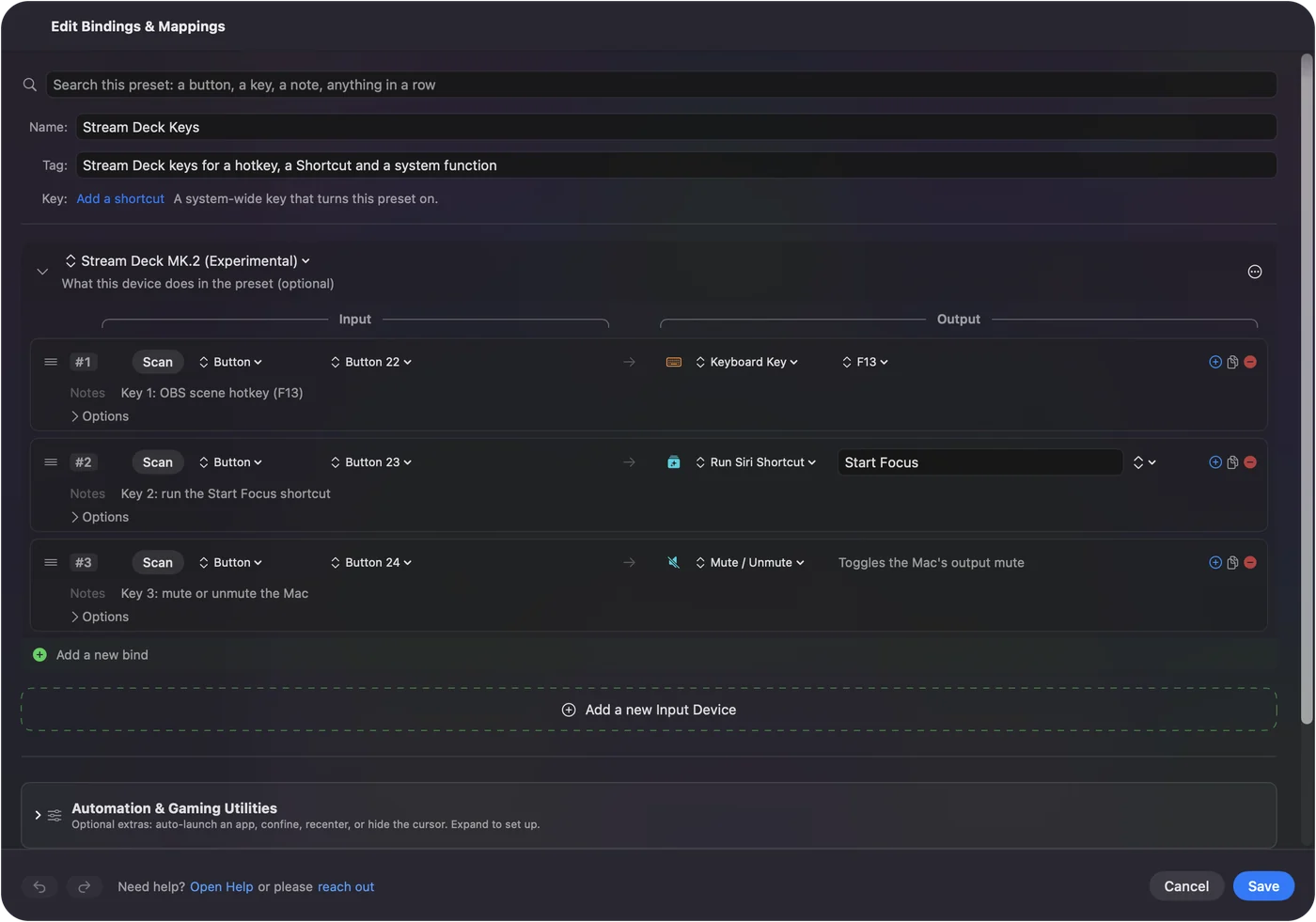Click Scan for bind #2
This screenshot has width=1316, height=922.
coord(158,462)
